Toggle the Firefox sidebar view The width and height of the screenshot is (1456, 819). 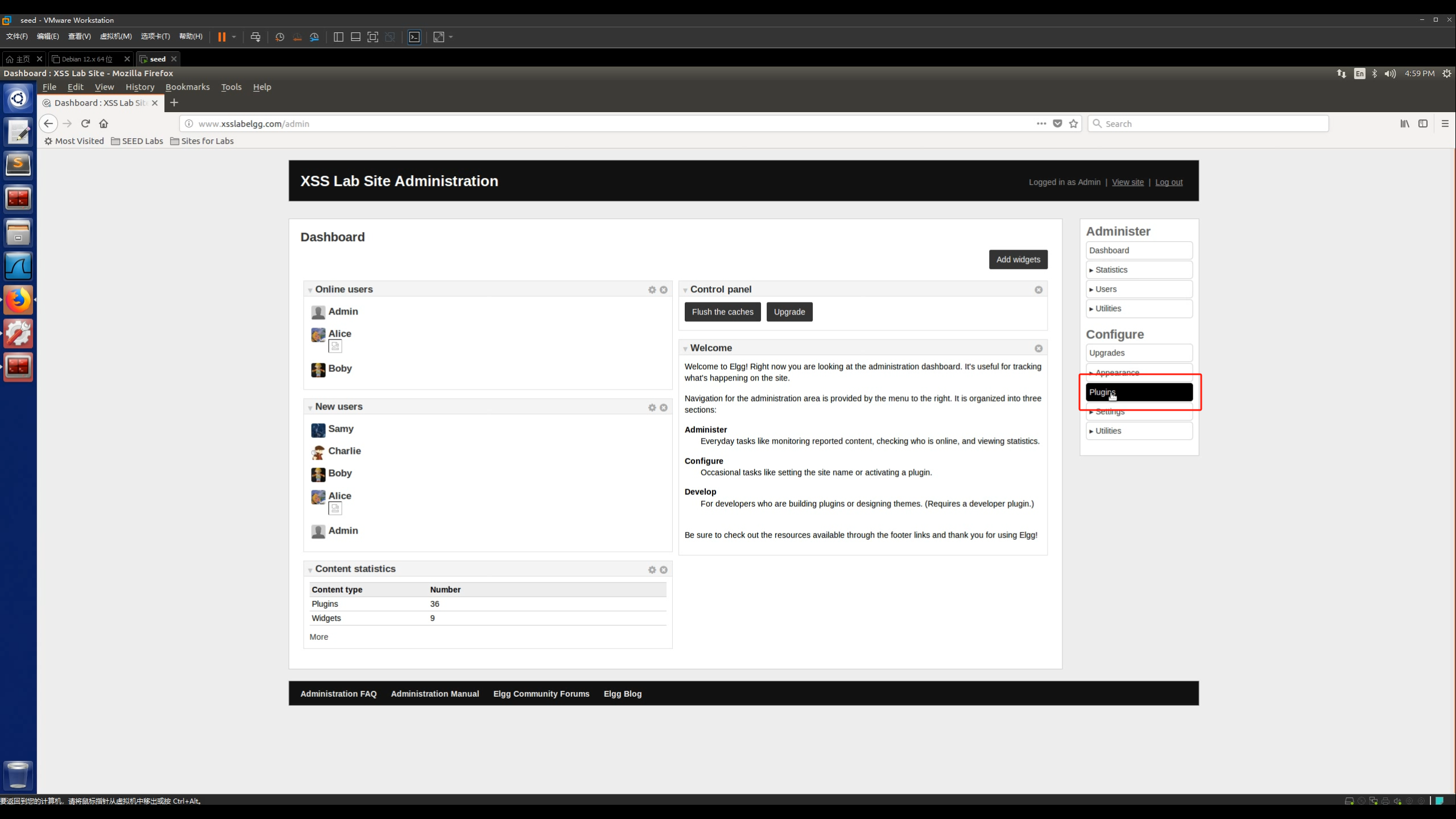coord(1423,123)
